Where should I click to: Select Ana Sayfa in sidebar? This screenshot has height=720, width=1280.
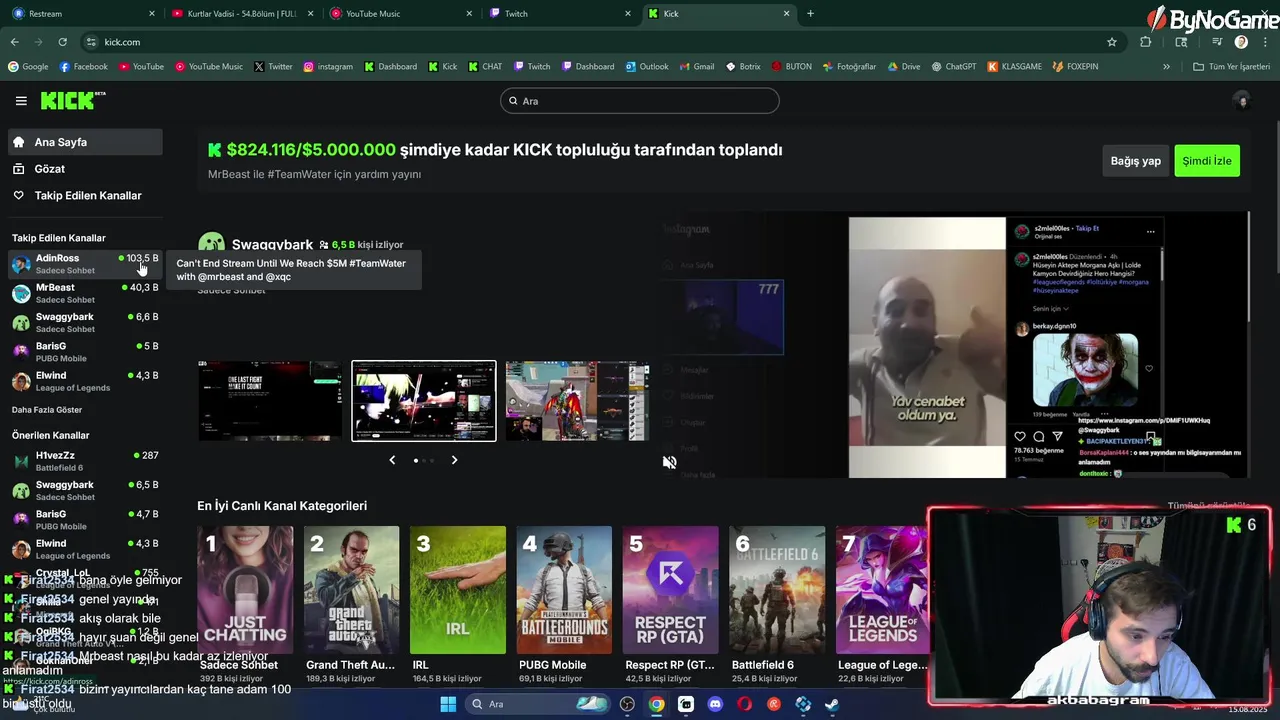point(85,142)
